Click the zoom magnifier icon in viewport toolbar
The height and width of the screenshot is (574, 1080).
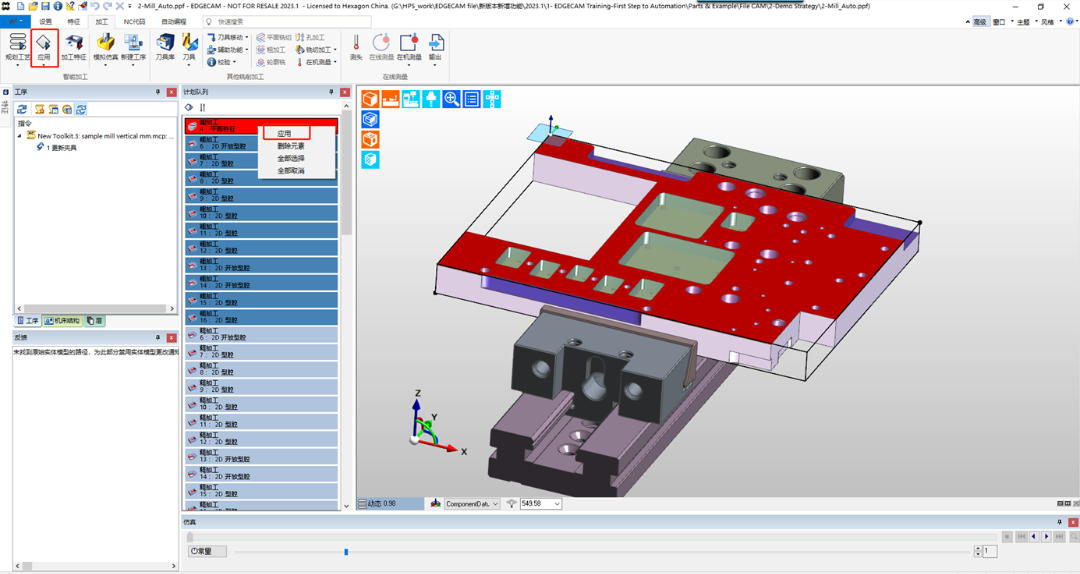click(451, 99)
